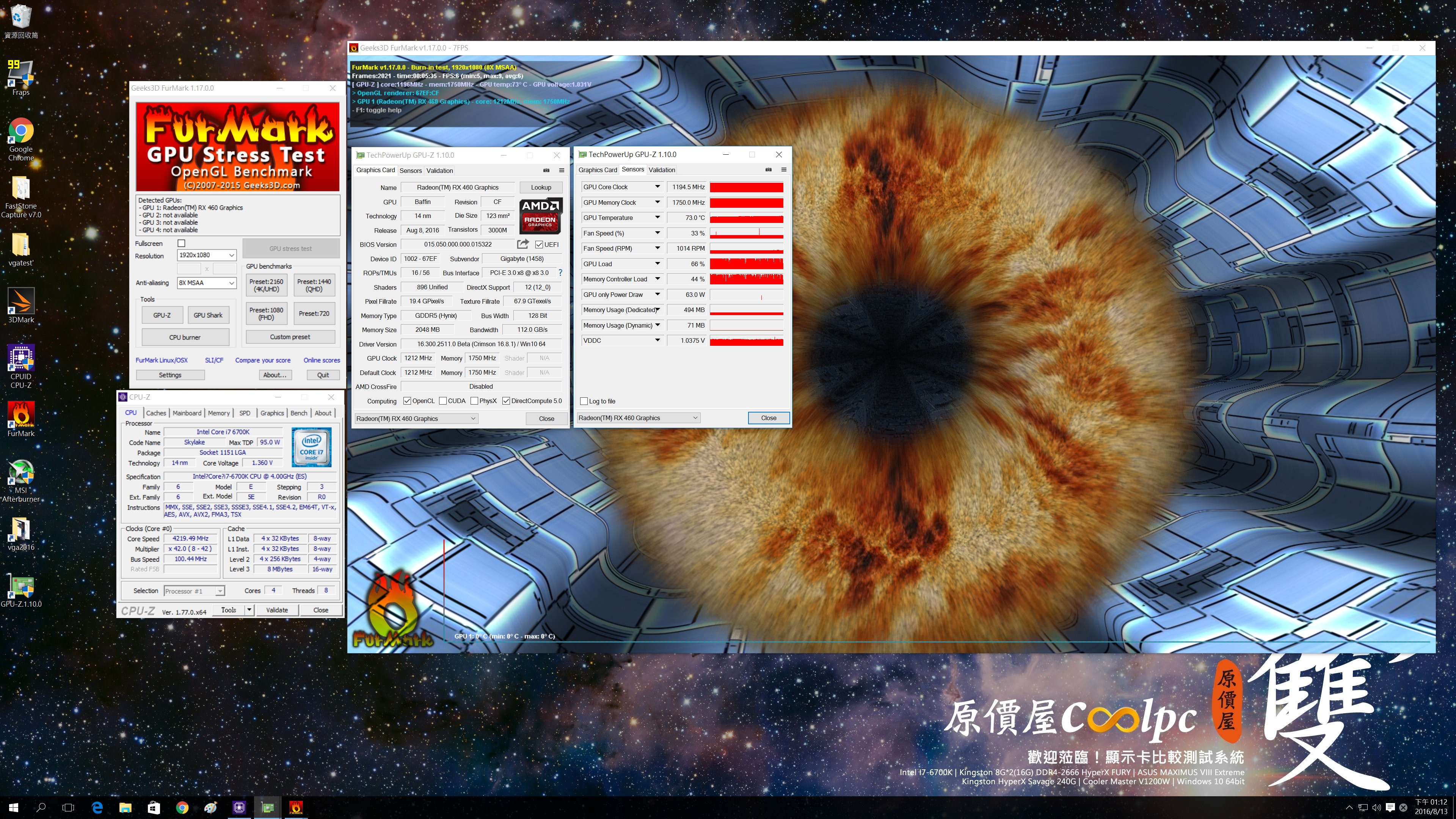Click the camera icon in GPU-Z Sensors window

coord(768,169)
